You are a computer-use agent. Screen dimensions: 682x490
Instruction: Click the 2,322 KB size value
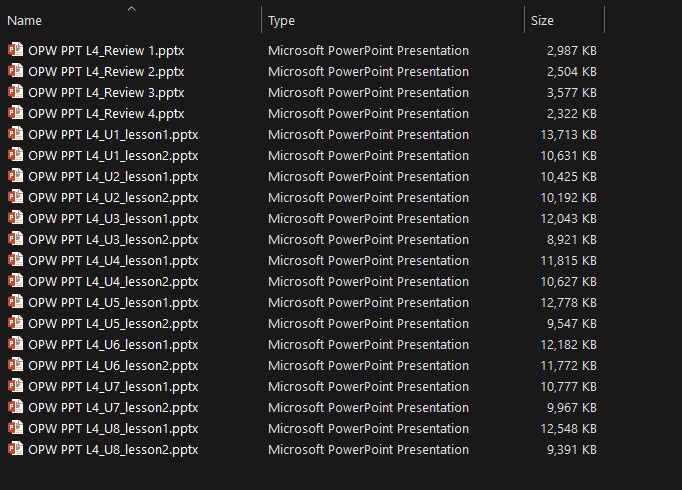tap(572, 113)
